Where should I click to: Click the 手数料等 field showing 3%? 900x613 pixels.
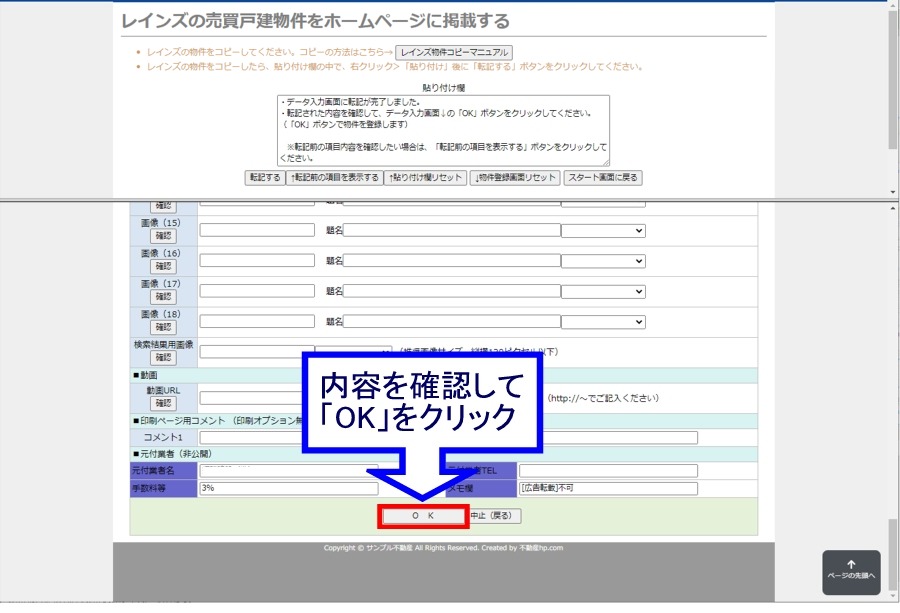pyautogui.click(x=289, y=488)
